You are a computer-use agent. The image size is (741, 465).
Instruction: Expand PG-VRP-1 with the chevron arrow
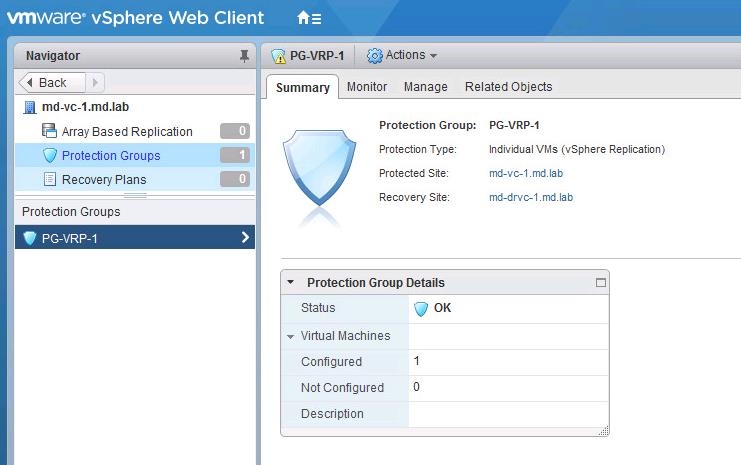[245, 237]
